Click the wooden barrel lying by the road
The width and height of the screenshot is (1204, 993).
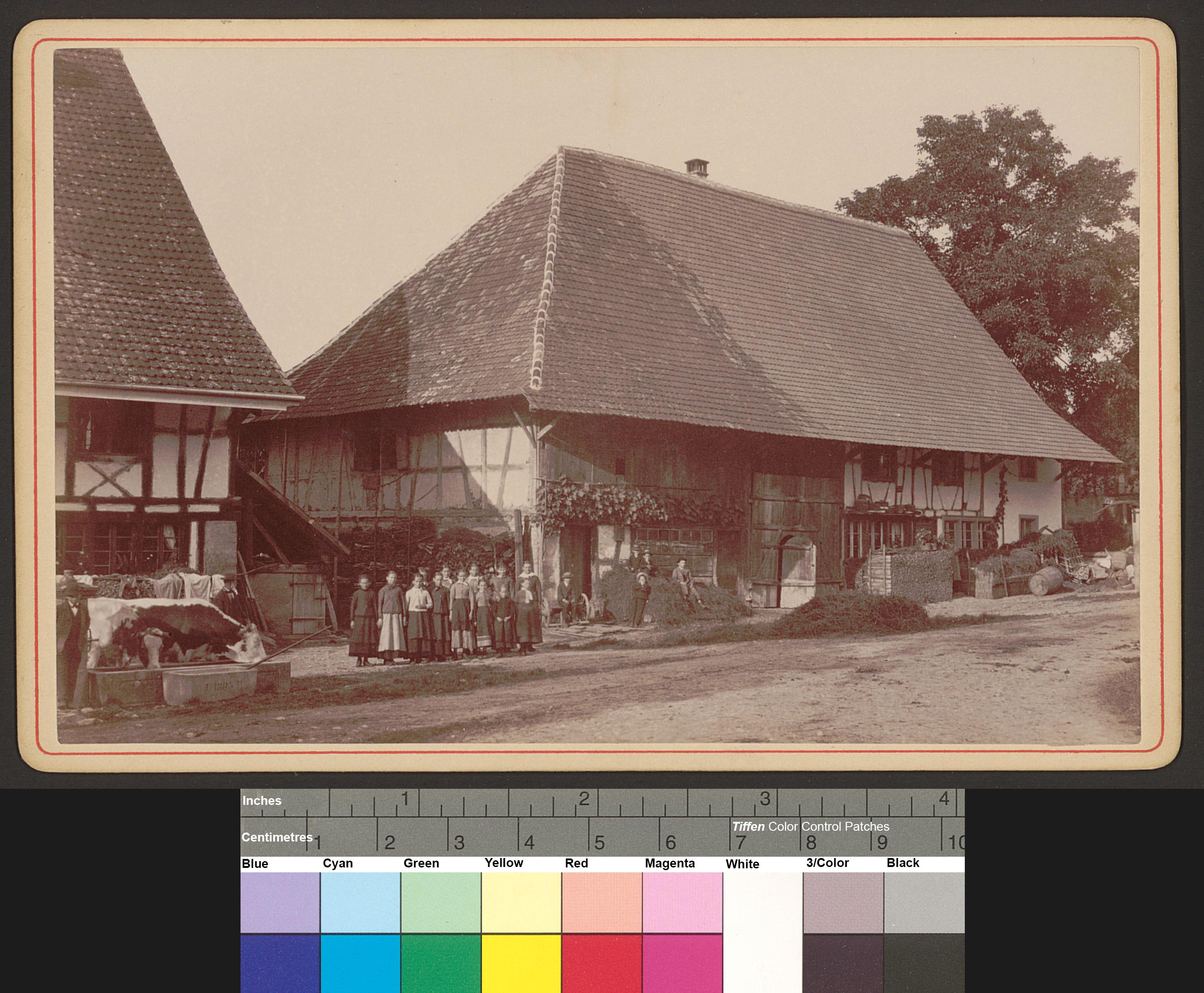point(1045,581)
